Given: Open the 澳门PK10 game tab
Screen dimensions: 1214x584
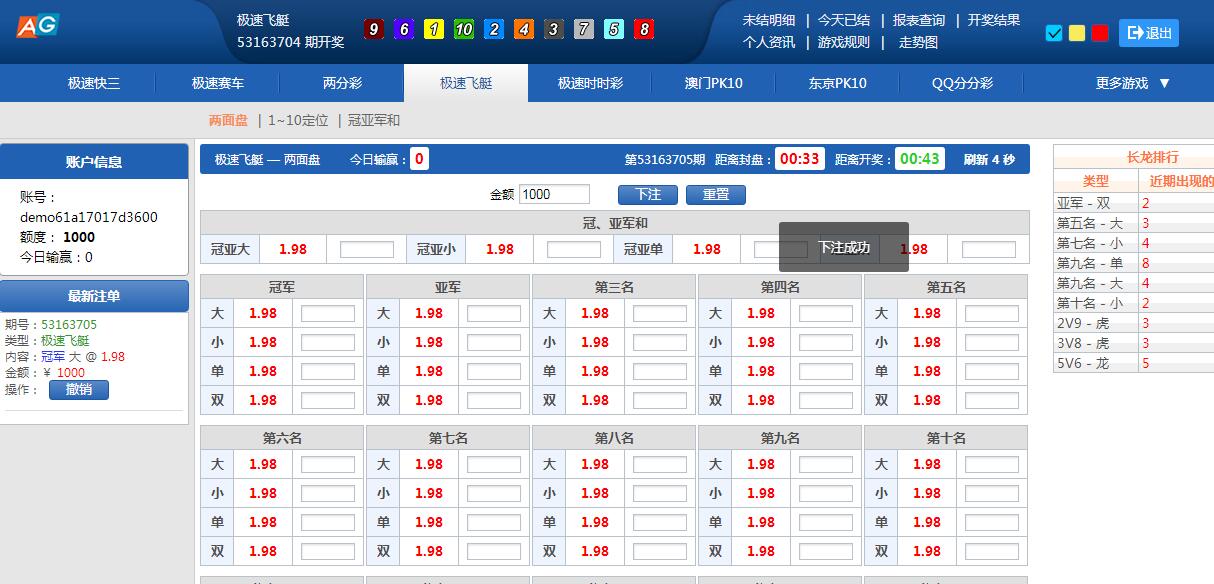Looking at the screenshot, I should coord(713,83).
